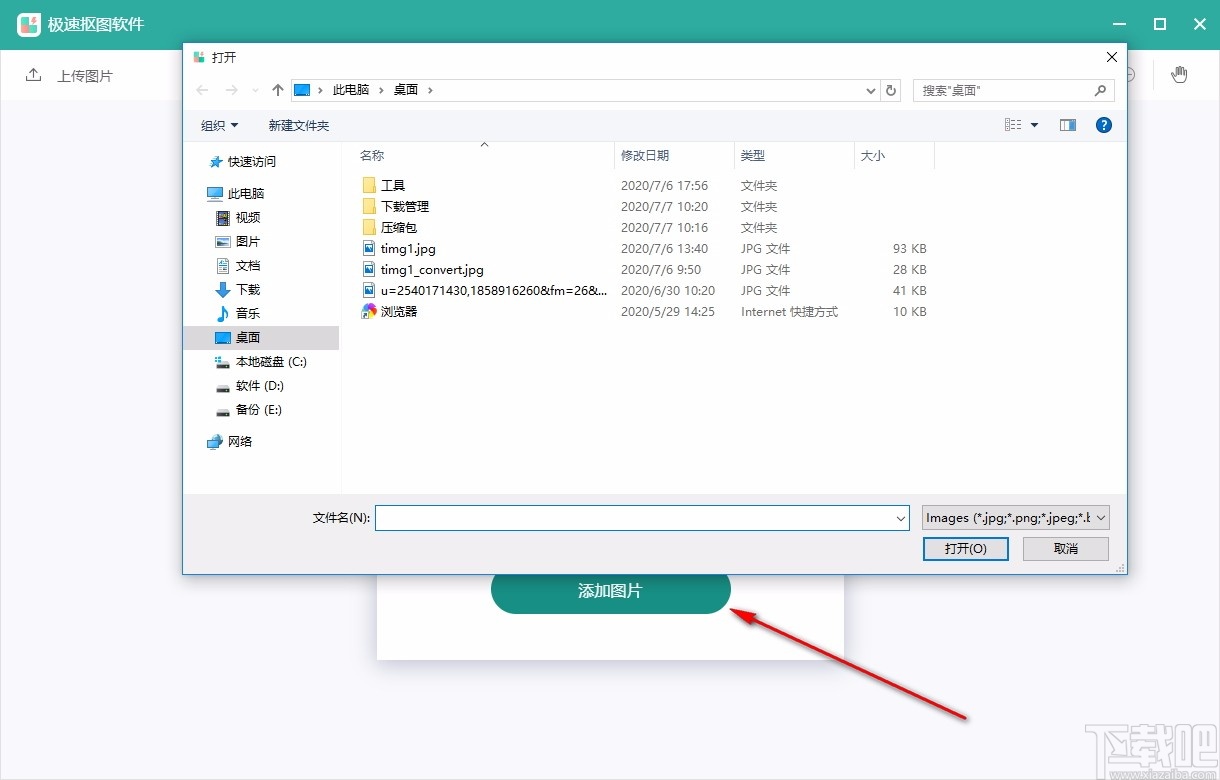Image resolution: width=1220 pixels, height=780 pixels.
Task: Open 音乐 folder in the sidebar
Action: (238, 313)
